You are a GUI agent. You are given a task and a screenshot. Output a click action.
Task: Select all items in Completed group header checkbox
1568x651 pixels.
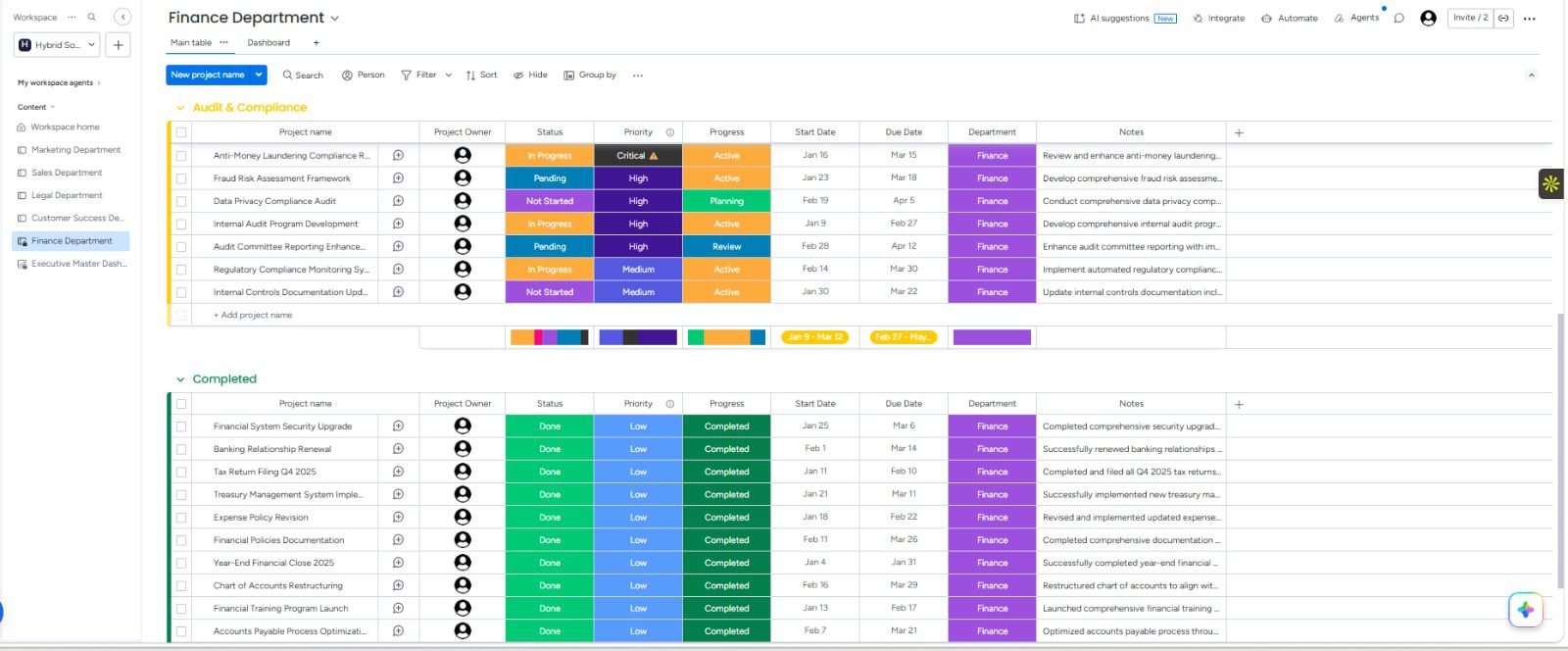[181, 404]
